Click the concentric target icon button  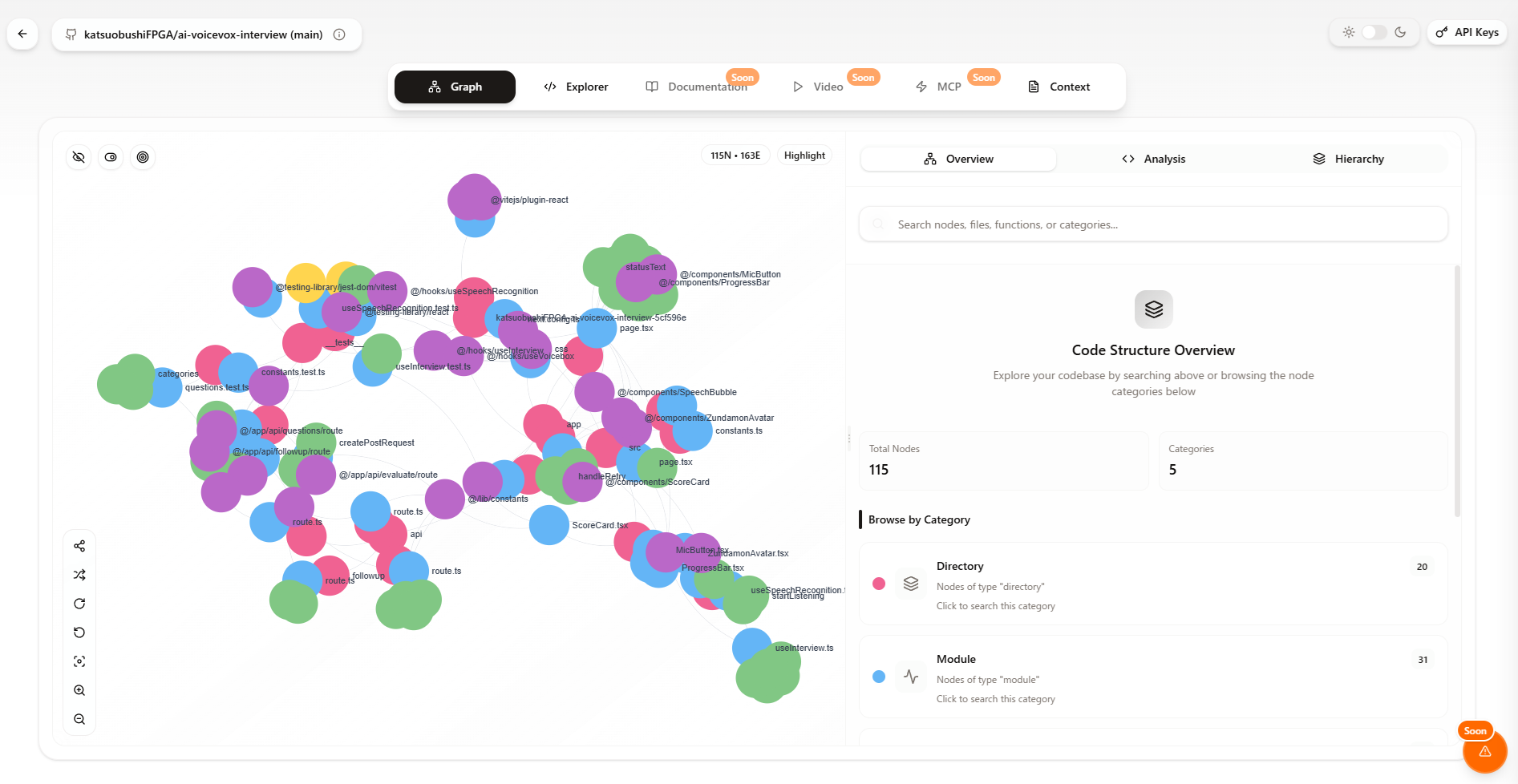[143, 157]
